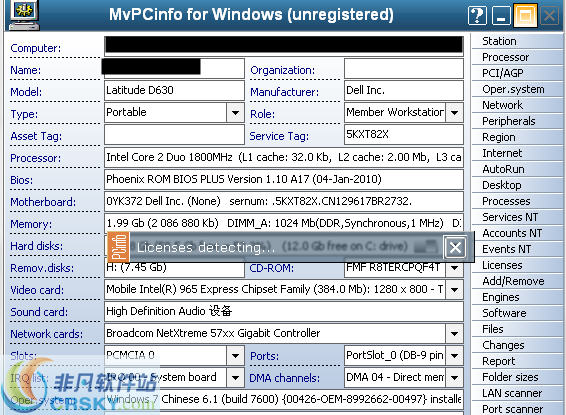Click the Memory field 1.99 Gb
This screenshot has width=566, height=415.
(x=284, y=223)
